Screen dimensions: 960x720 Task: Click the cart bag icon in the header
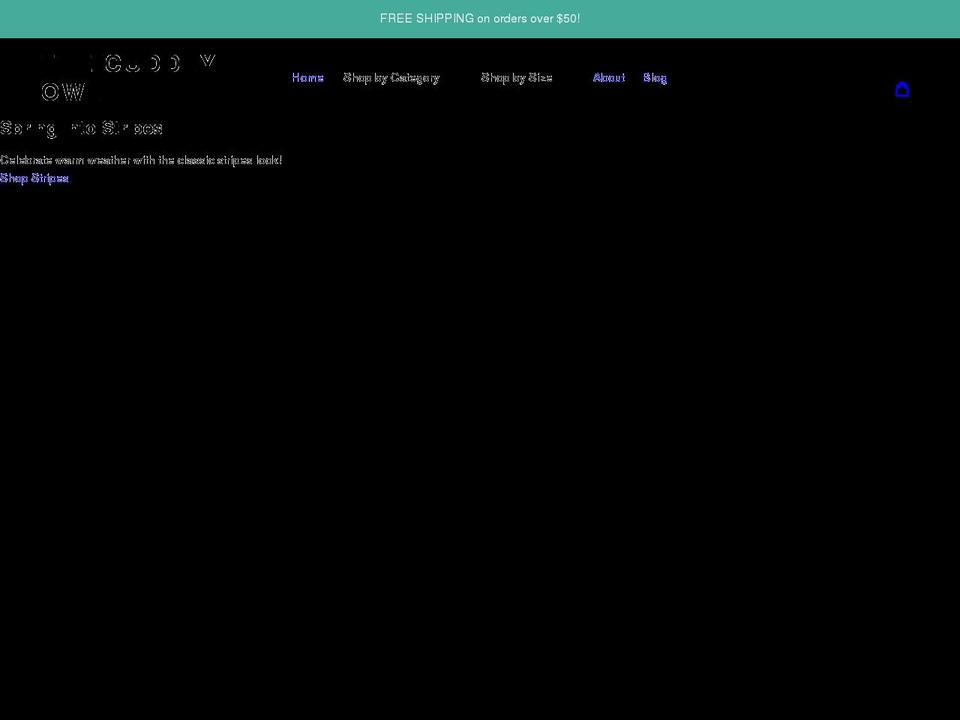903,90
